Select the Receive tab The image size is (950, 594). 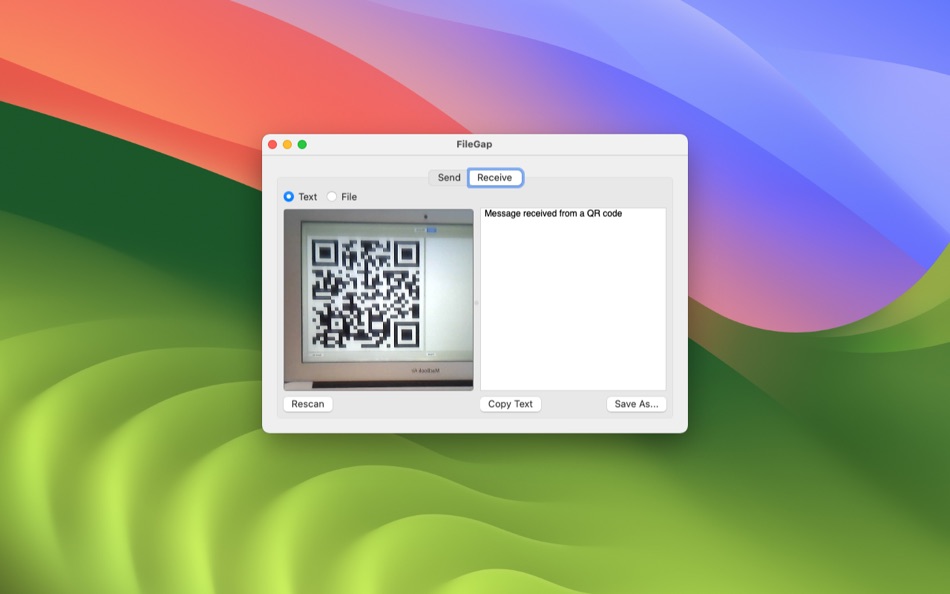pos(494,178)
